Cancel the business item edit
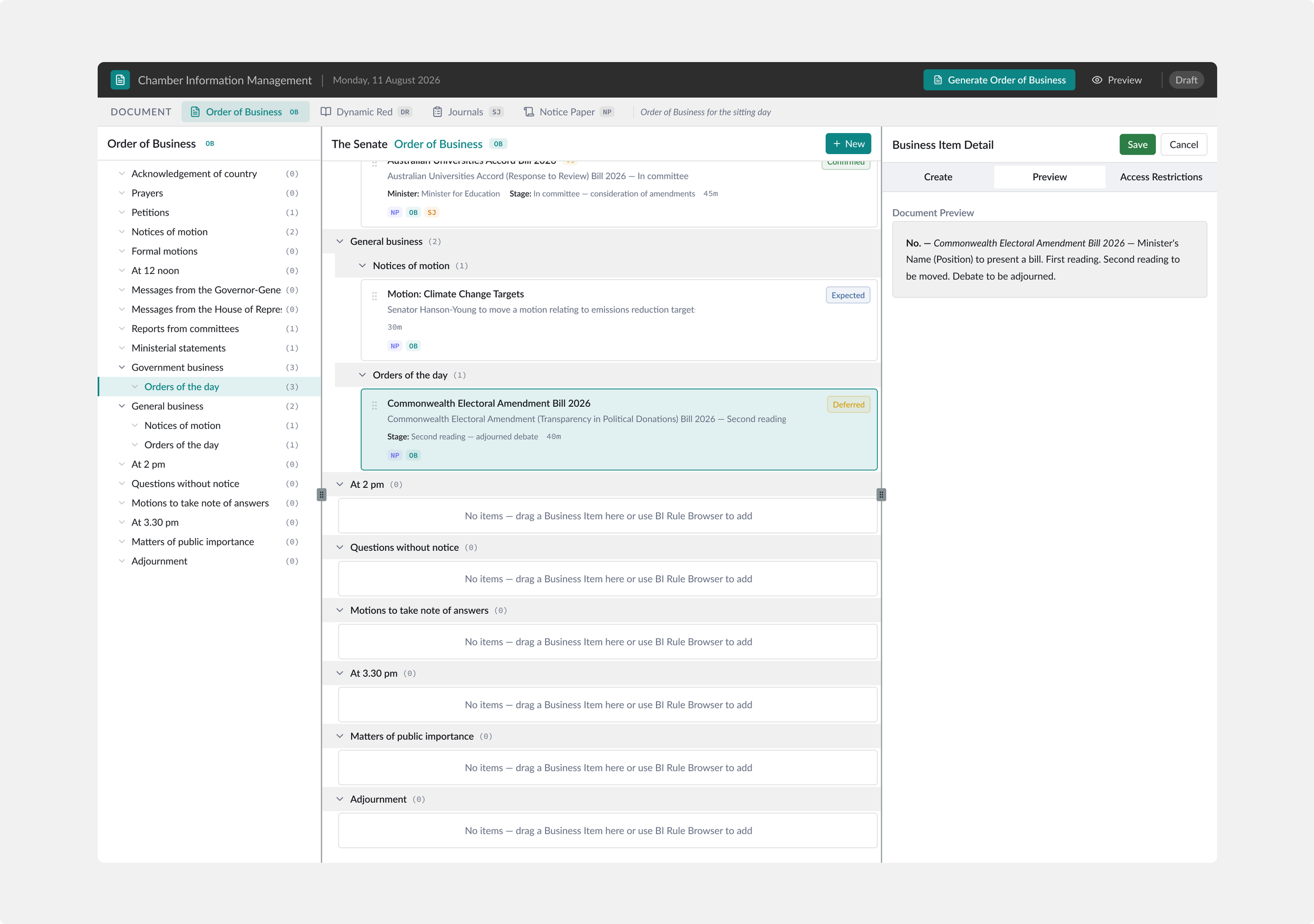This screenshot has height=924, width=1314. tap(1184, 145)
